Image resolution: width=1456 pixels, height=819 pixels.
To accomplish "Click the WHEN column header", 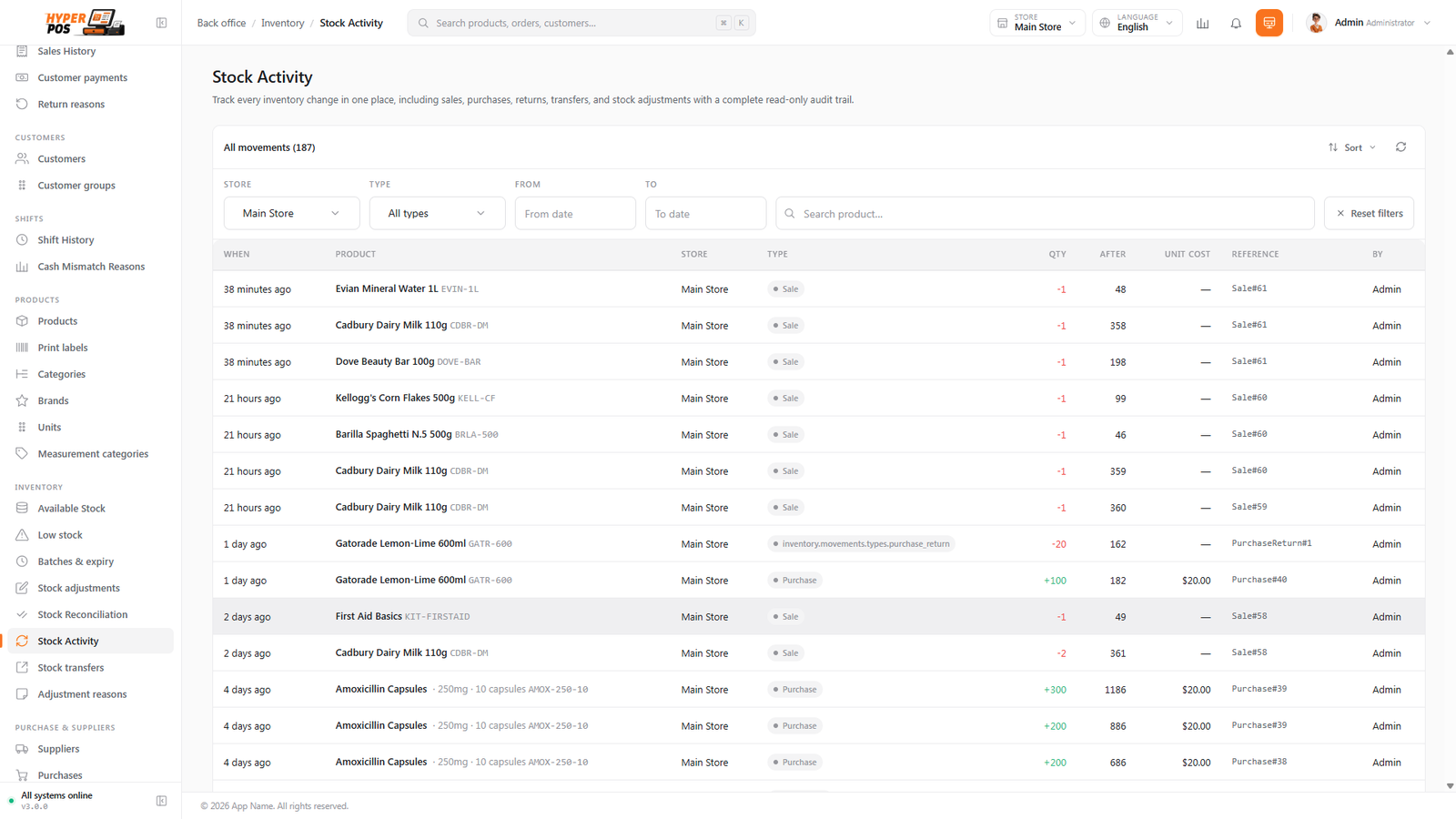I will (237, 254).
